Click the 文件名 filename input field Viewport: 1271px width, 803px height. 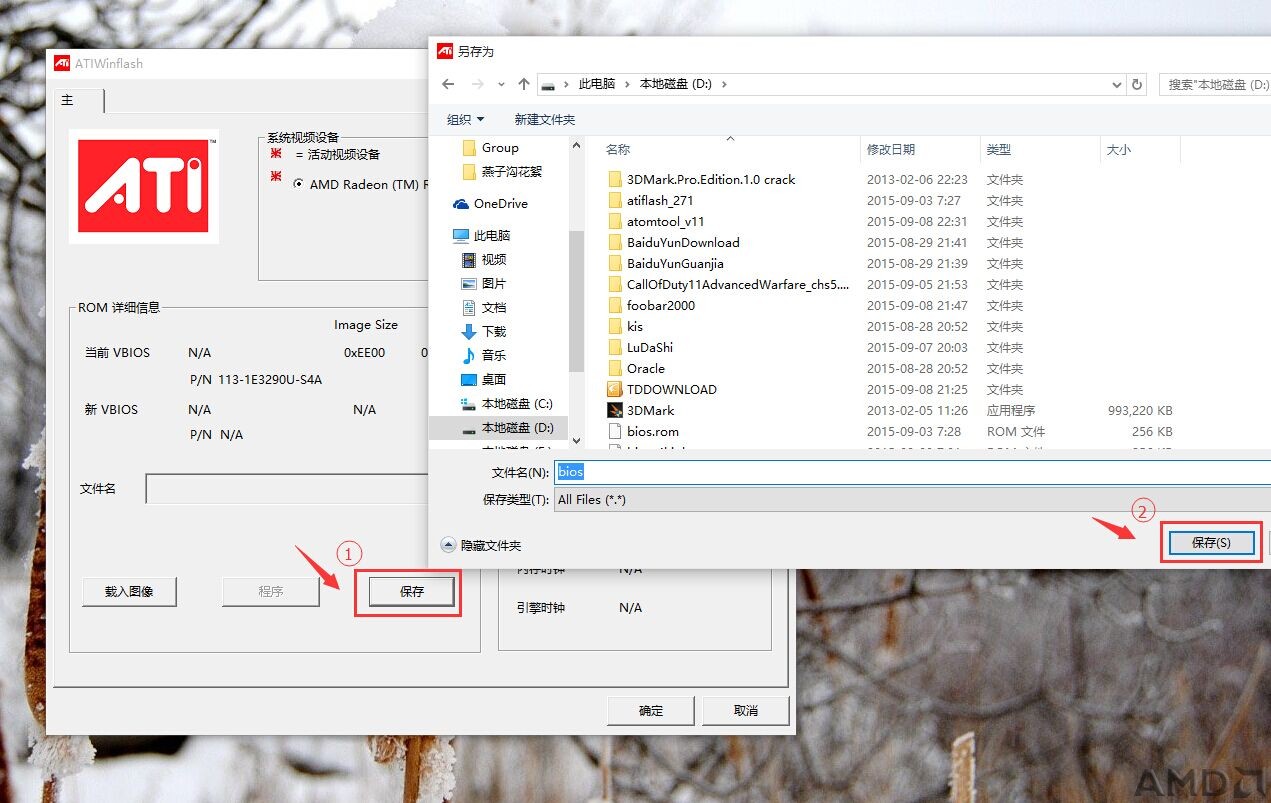(x=912, y=472)
